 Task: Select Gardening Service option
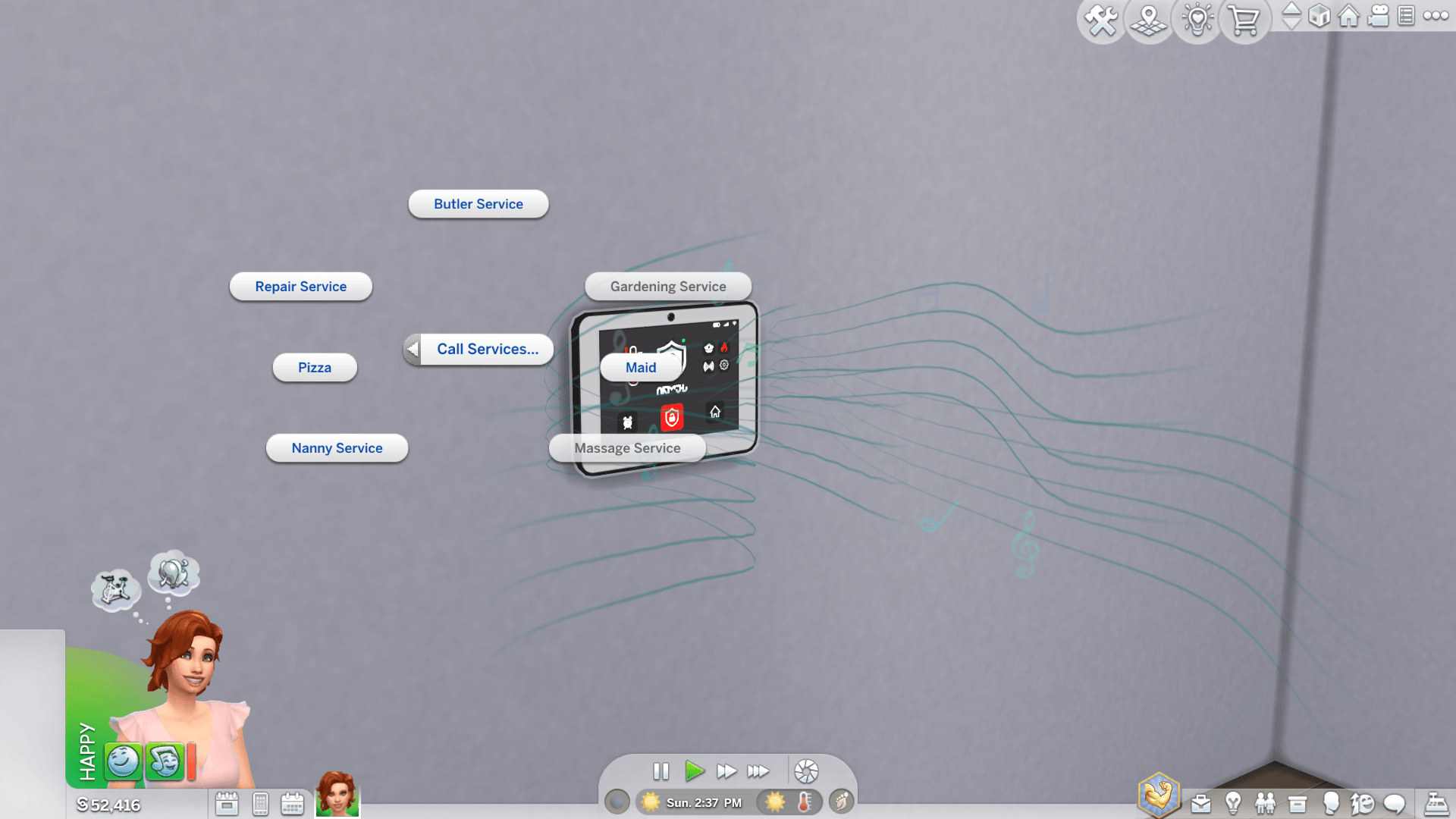pyautogui.click(x=668, y=287)
